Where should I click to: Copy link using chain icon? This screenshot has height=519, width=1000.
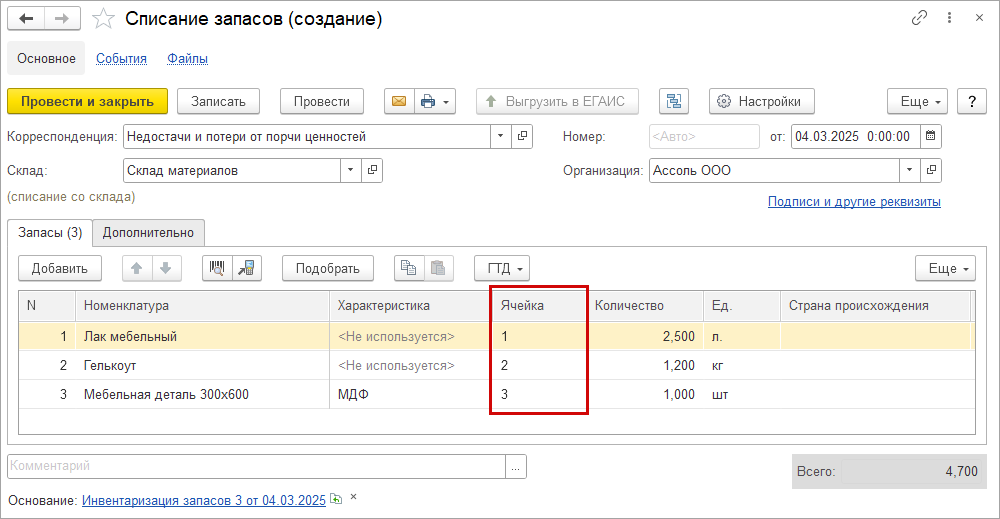pos(919,18)
